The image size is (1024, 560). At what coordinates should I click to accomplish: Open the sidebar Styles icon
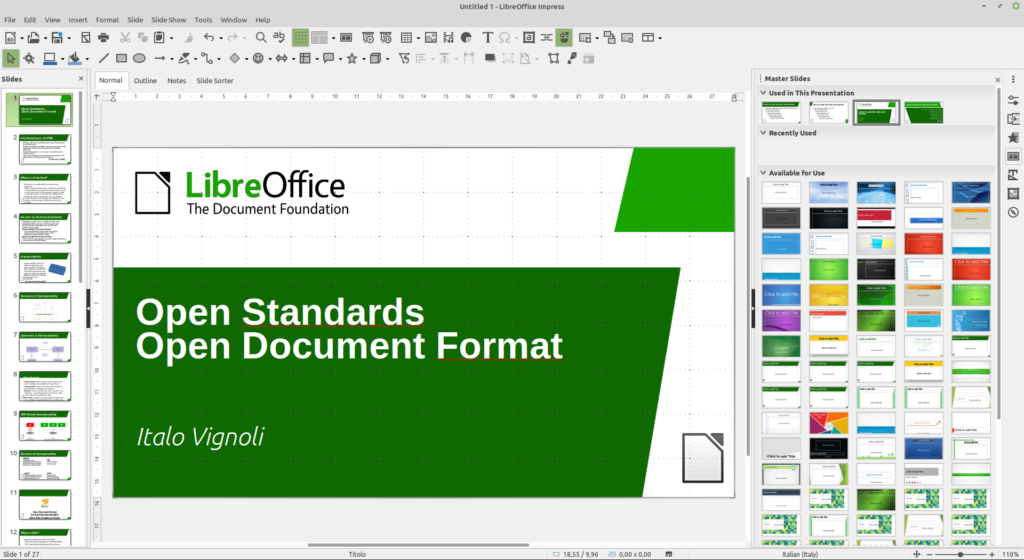click(x=1013, y=175)
